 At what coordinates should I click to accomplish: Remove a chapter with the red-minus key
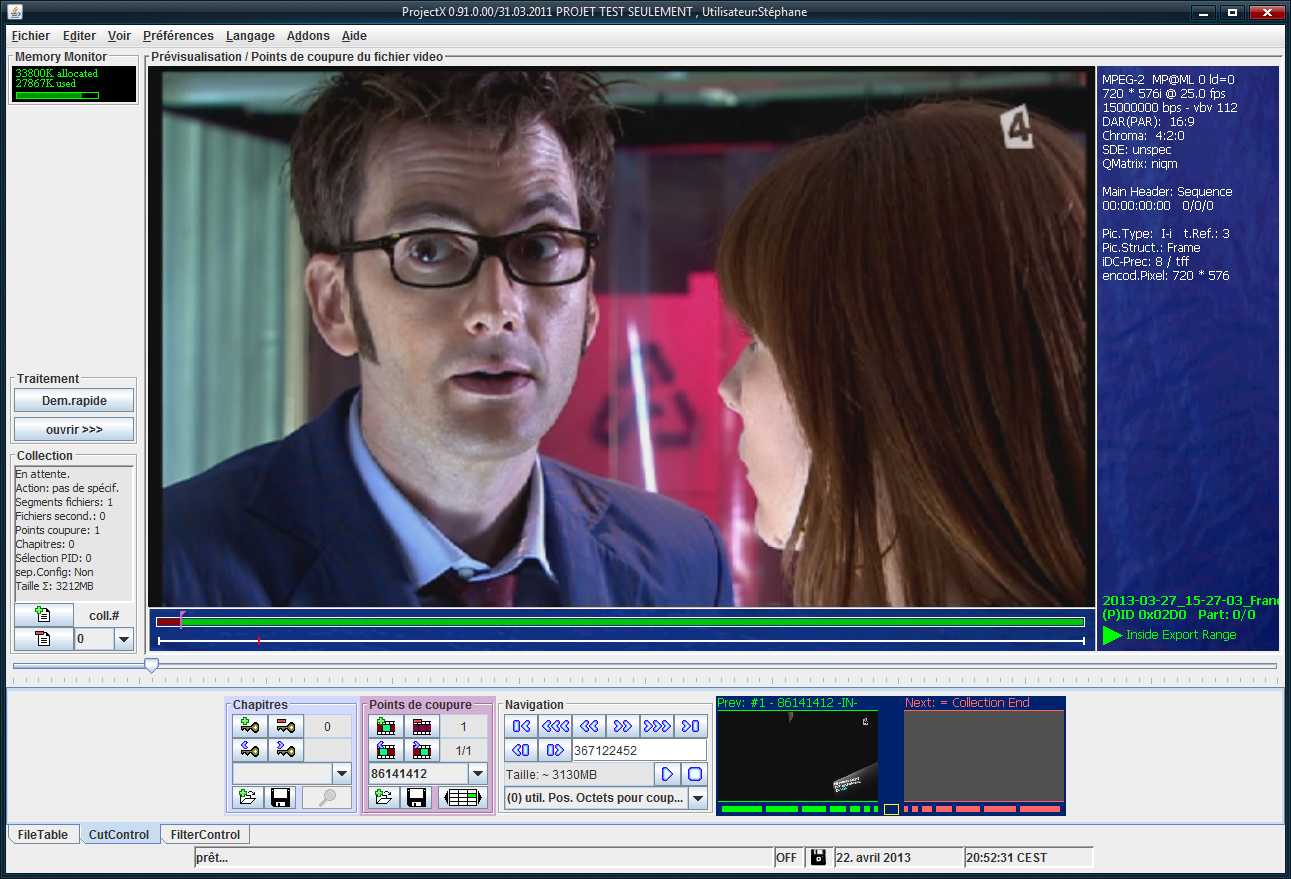pos(286,726)
